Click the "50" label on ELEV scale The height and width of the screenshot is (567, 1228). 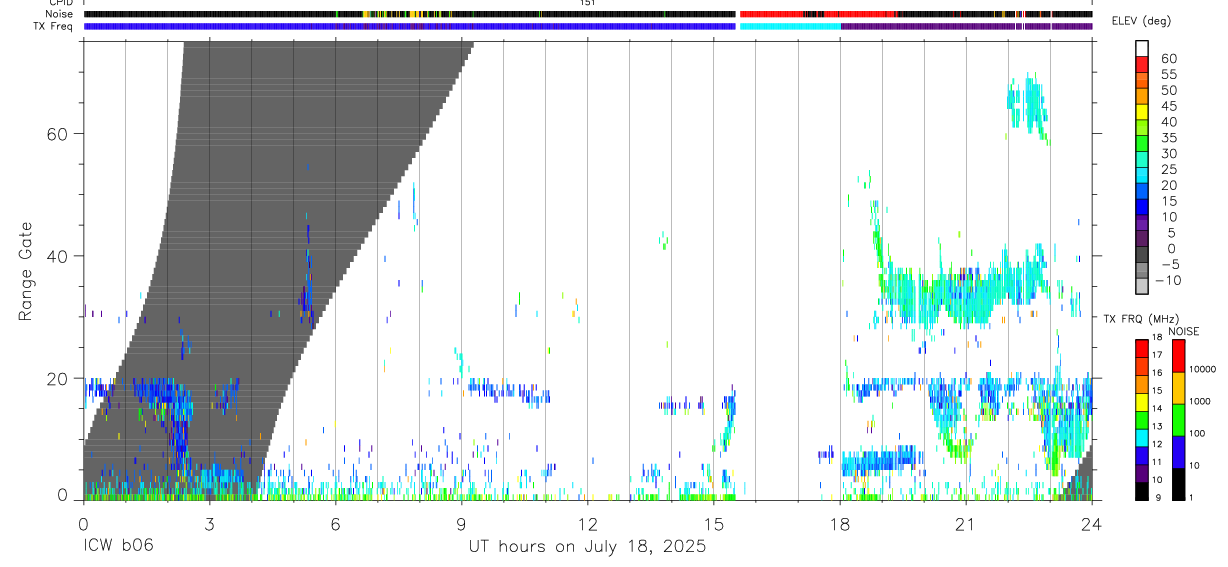[1168, 91]
